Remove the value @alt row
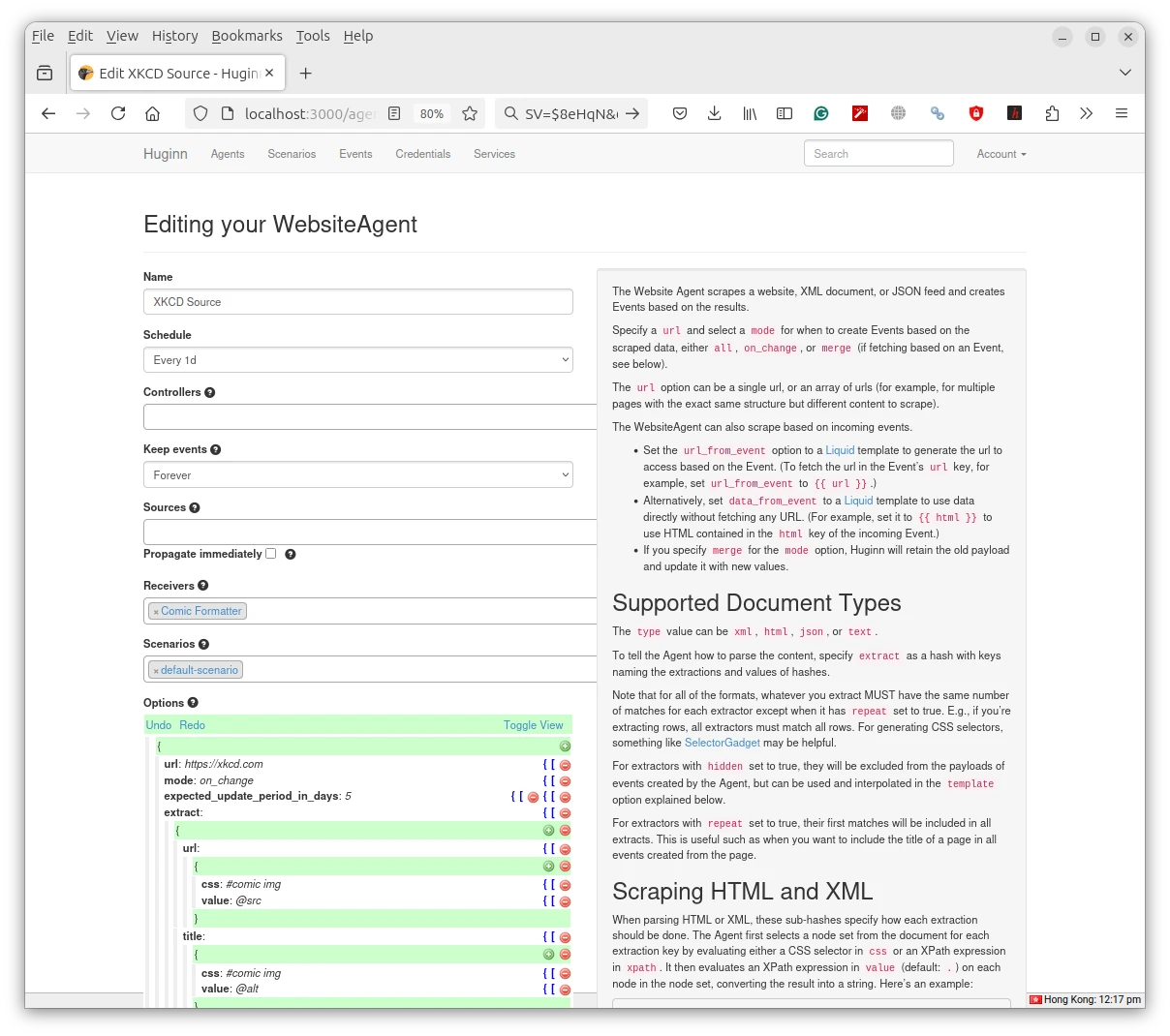Viewport: 1170px width, 1036px height. (x=565, y=990)
